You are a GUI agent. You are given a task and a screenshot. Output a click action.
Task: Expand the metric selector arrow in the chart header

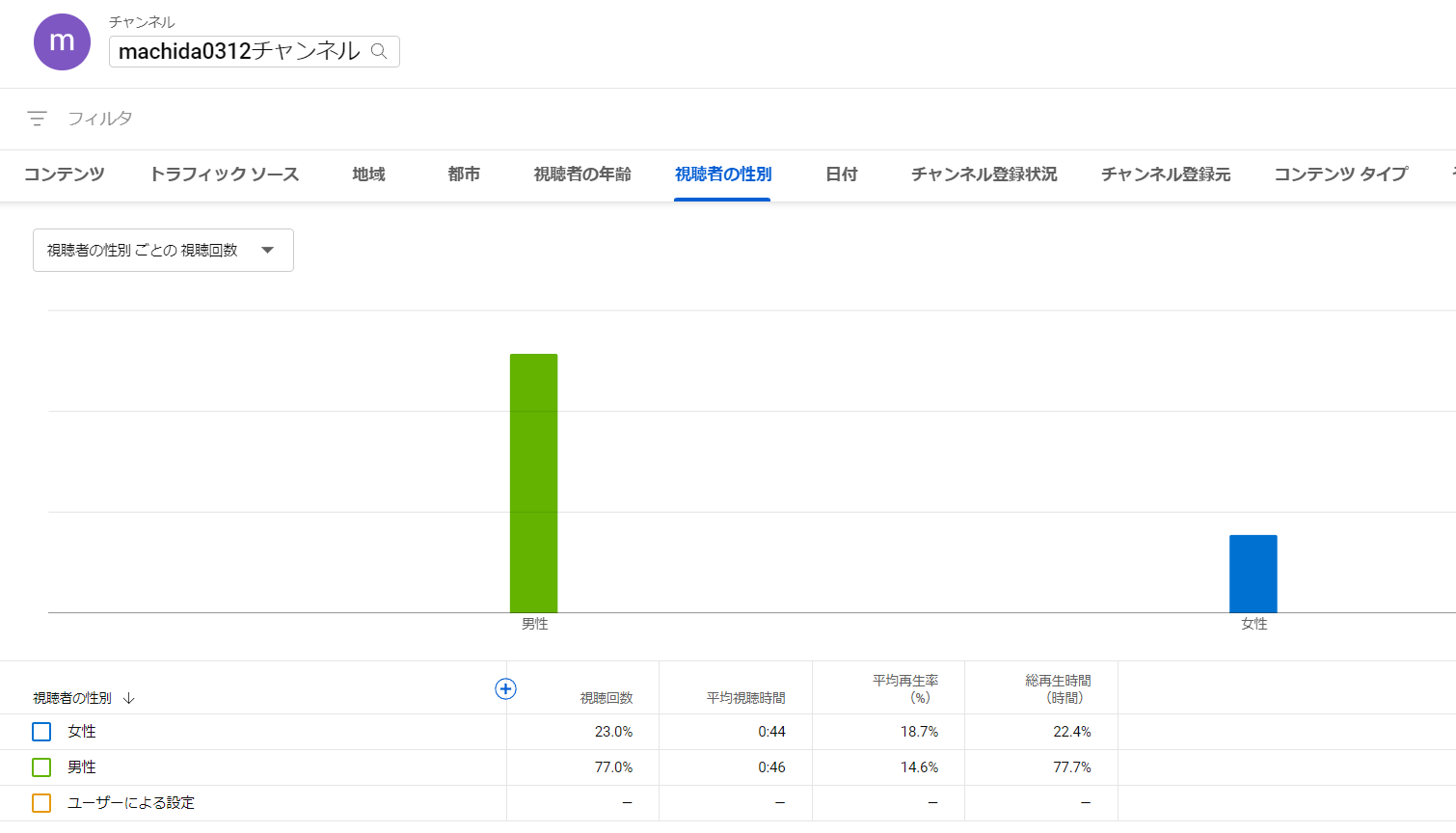(x=267, y=249)
